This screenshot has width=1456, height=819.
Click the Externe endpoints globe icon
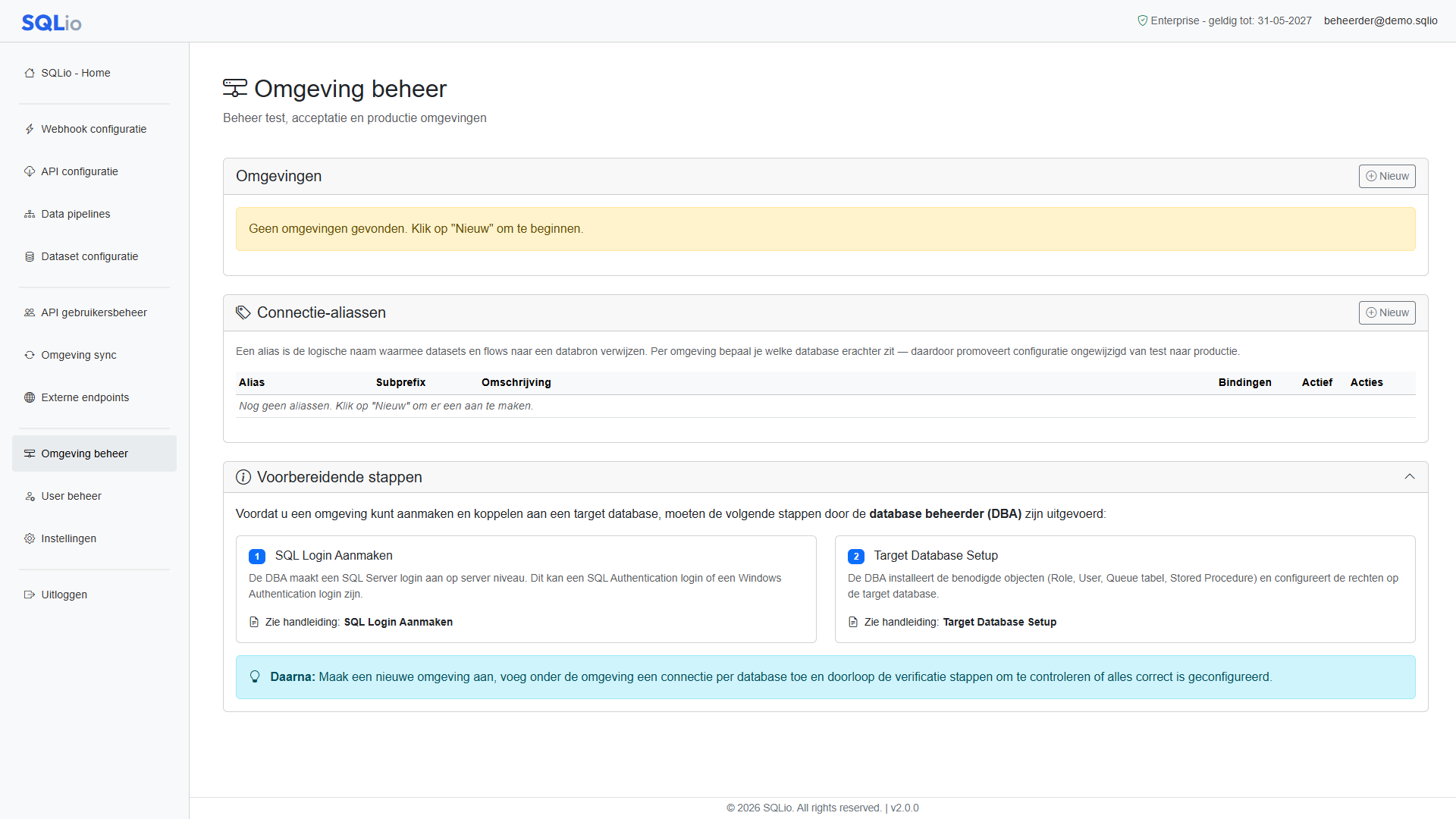pos(30,397)
